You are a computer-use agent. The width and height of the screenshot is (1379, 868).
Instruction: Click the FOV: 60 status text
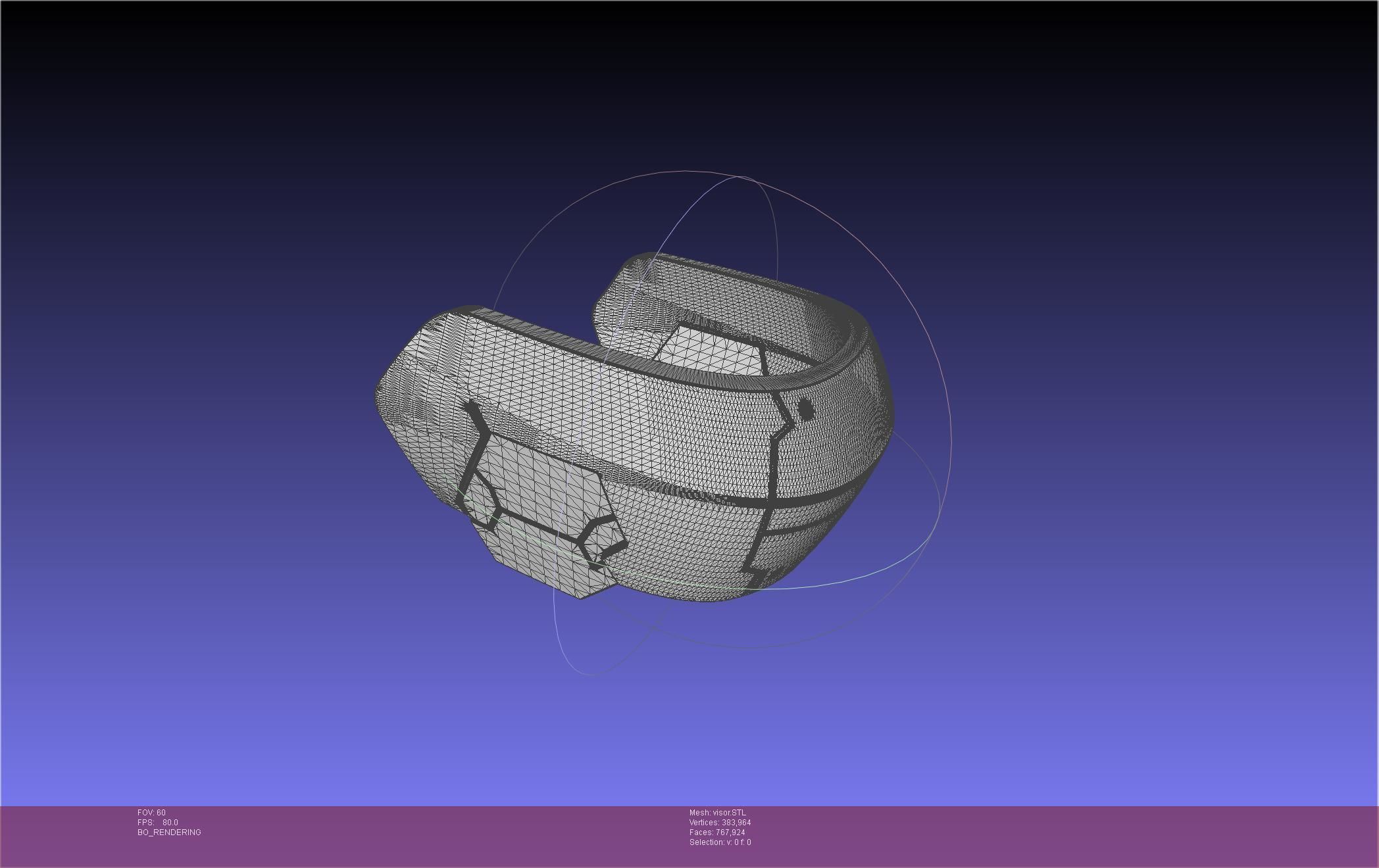point(151,813)
